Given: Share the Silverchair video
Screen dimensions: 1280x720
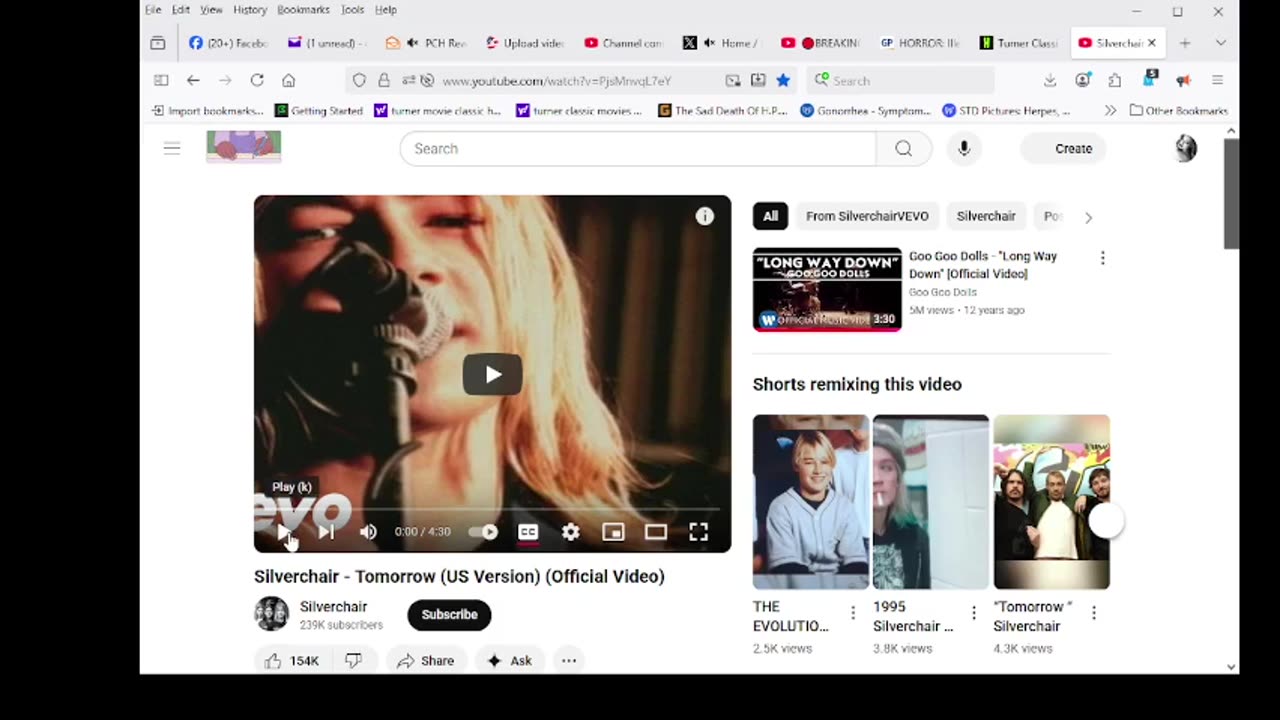Looking at the screenshot, I should 425,661.
